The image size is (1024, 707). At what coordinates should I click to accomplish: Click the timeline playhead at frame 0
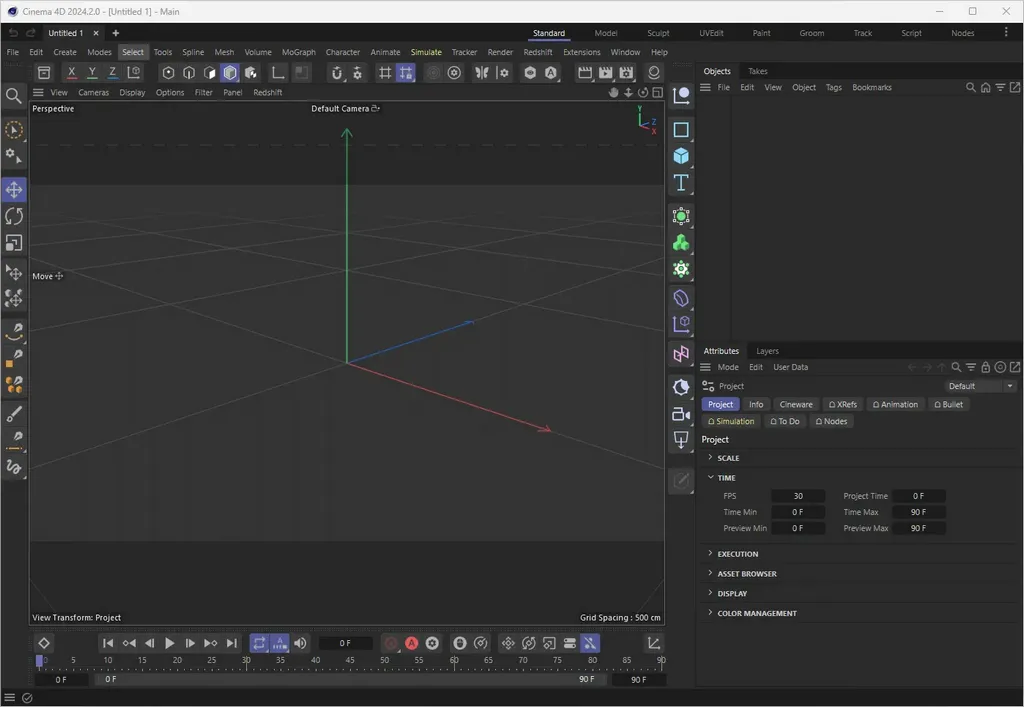pos(39,661)
